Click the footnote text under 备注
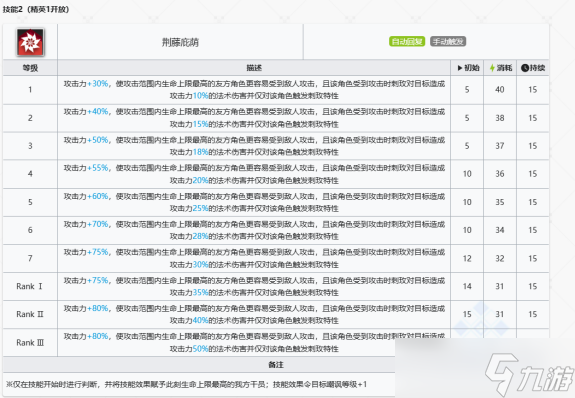 pyautogui.click(x=186, y=384)
